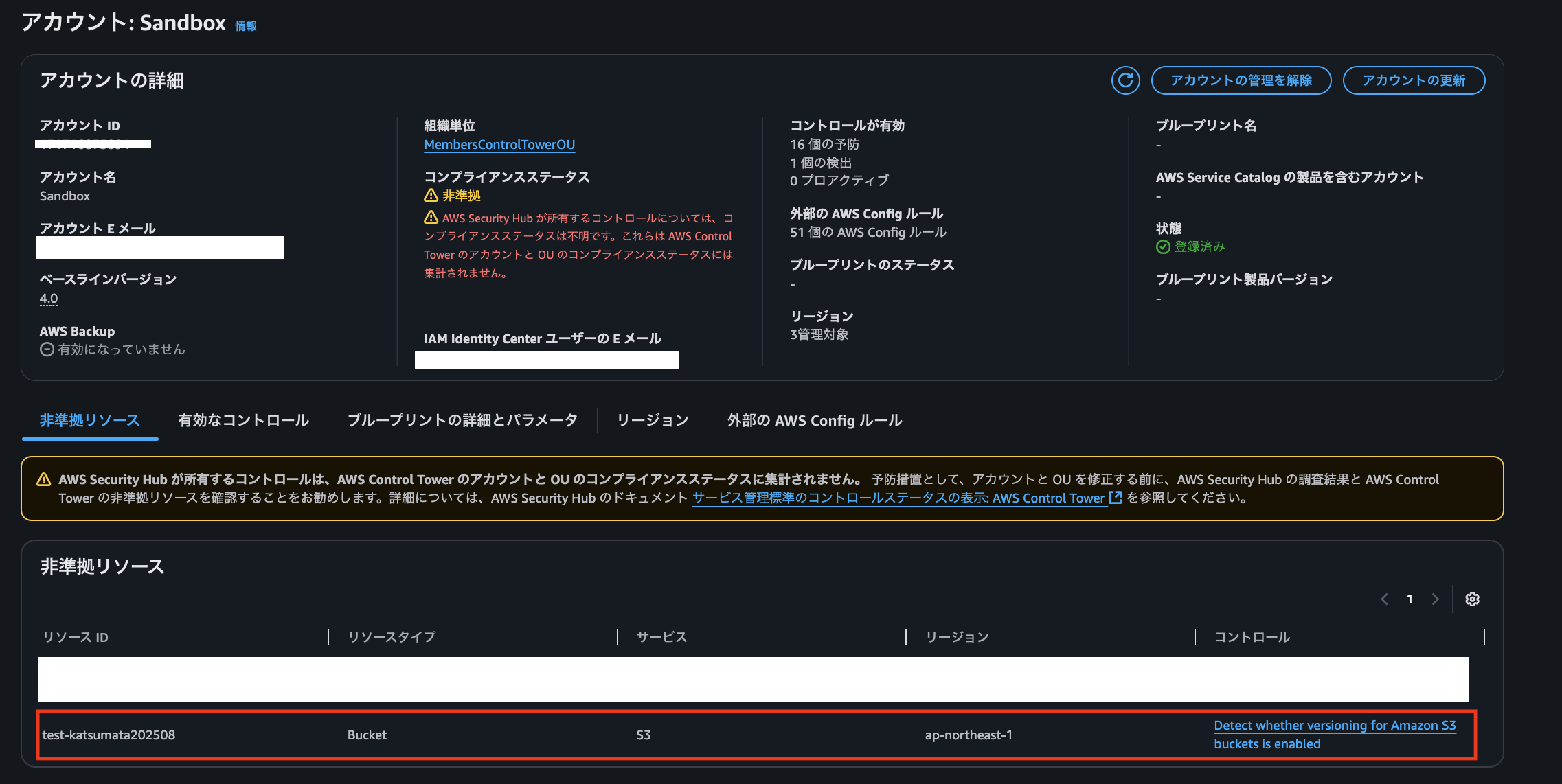Viewport: 1562px width, 784px height.
Task: Click the refresh icon in account details
Action: click(x=1125, y=80)
